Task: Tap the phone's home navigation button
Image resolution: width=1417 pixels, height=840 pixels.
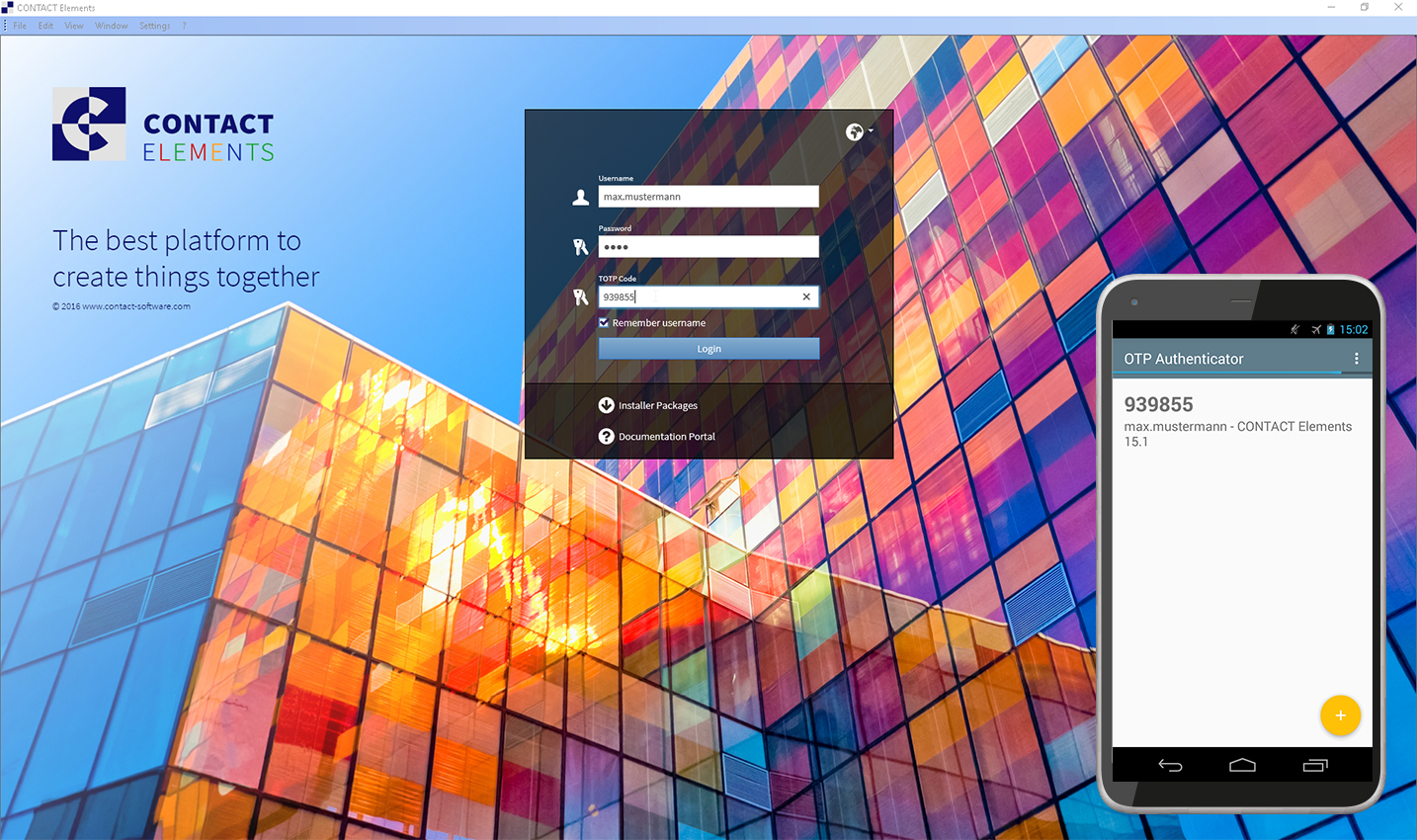Action: click(x=1242, y=765)
